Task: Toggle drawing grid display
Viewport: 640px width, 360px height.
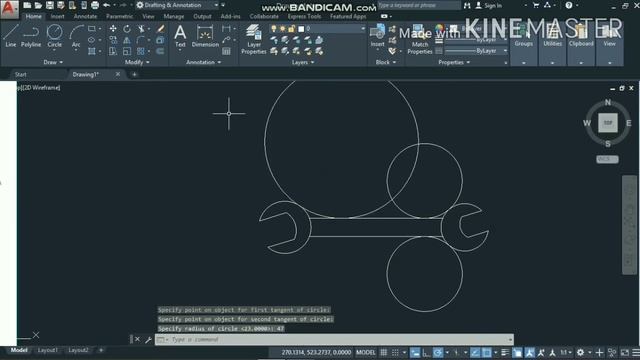Action: pyautogui.click(x=384, y=352)
